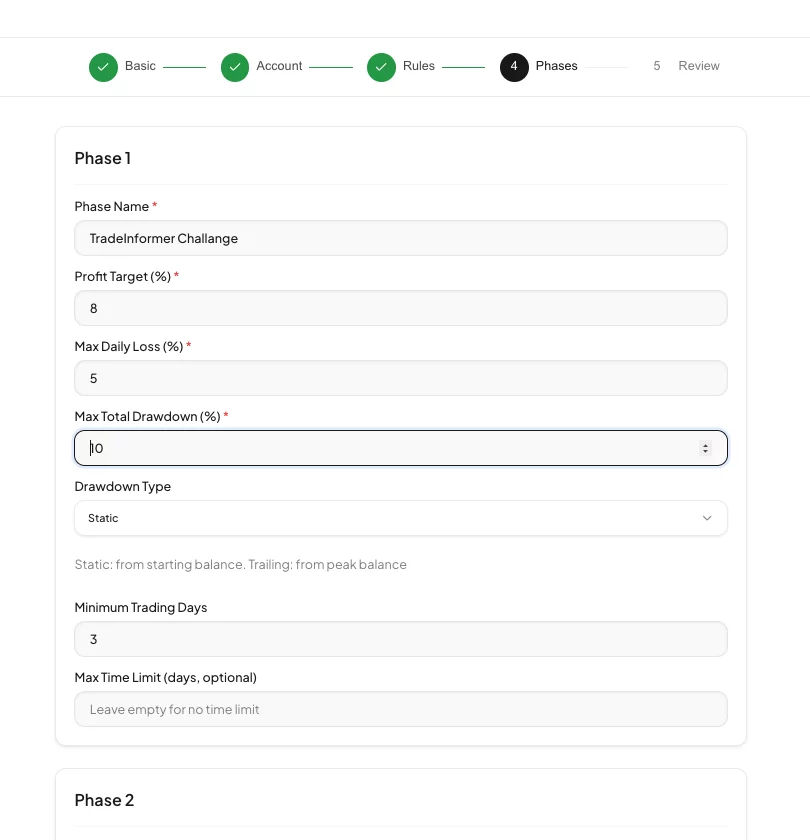Click the Max Daily Loss input field
The image size is (810, 840).
pyautogui.click(x=400, y=378)
